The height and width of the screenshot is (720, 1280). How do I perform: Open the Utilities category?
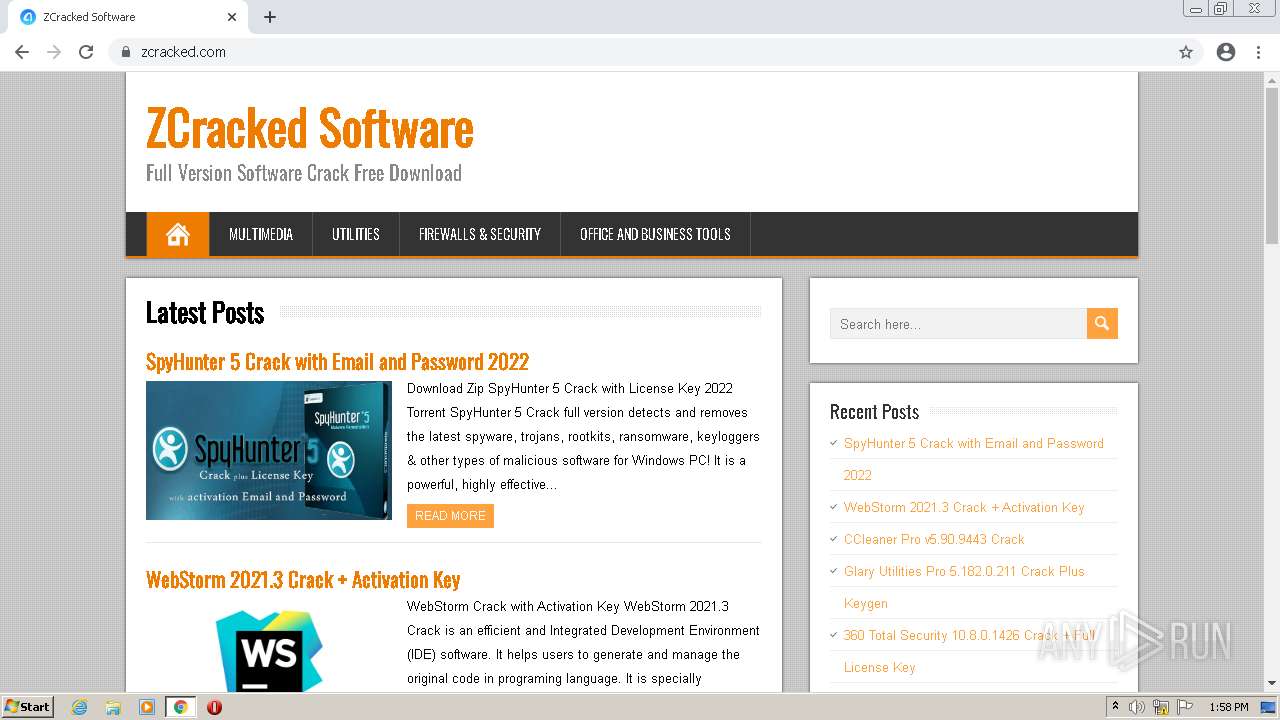356,235
